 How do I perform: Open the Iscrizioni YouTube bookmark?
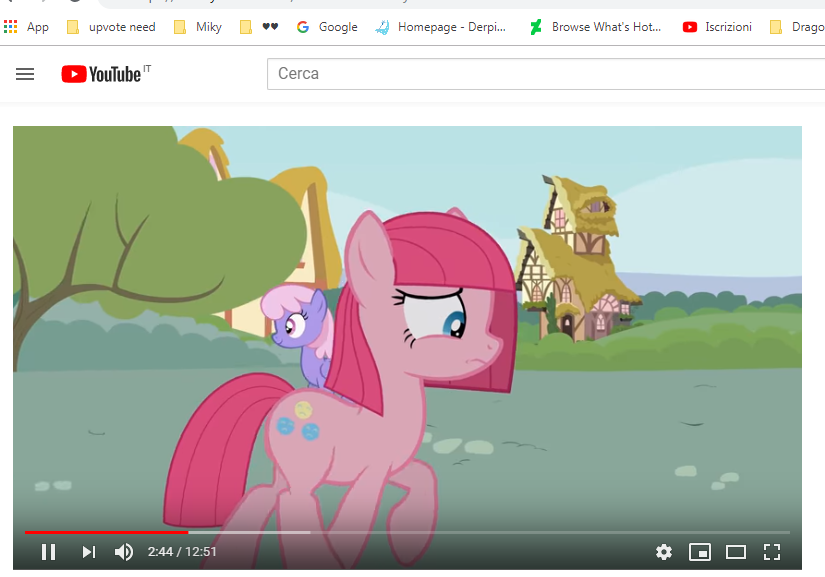(717, 27)
